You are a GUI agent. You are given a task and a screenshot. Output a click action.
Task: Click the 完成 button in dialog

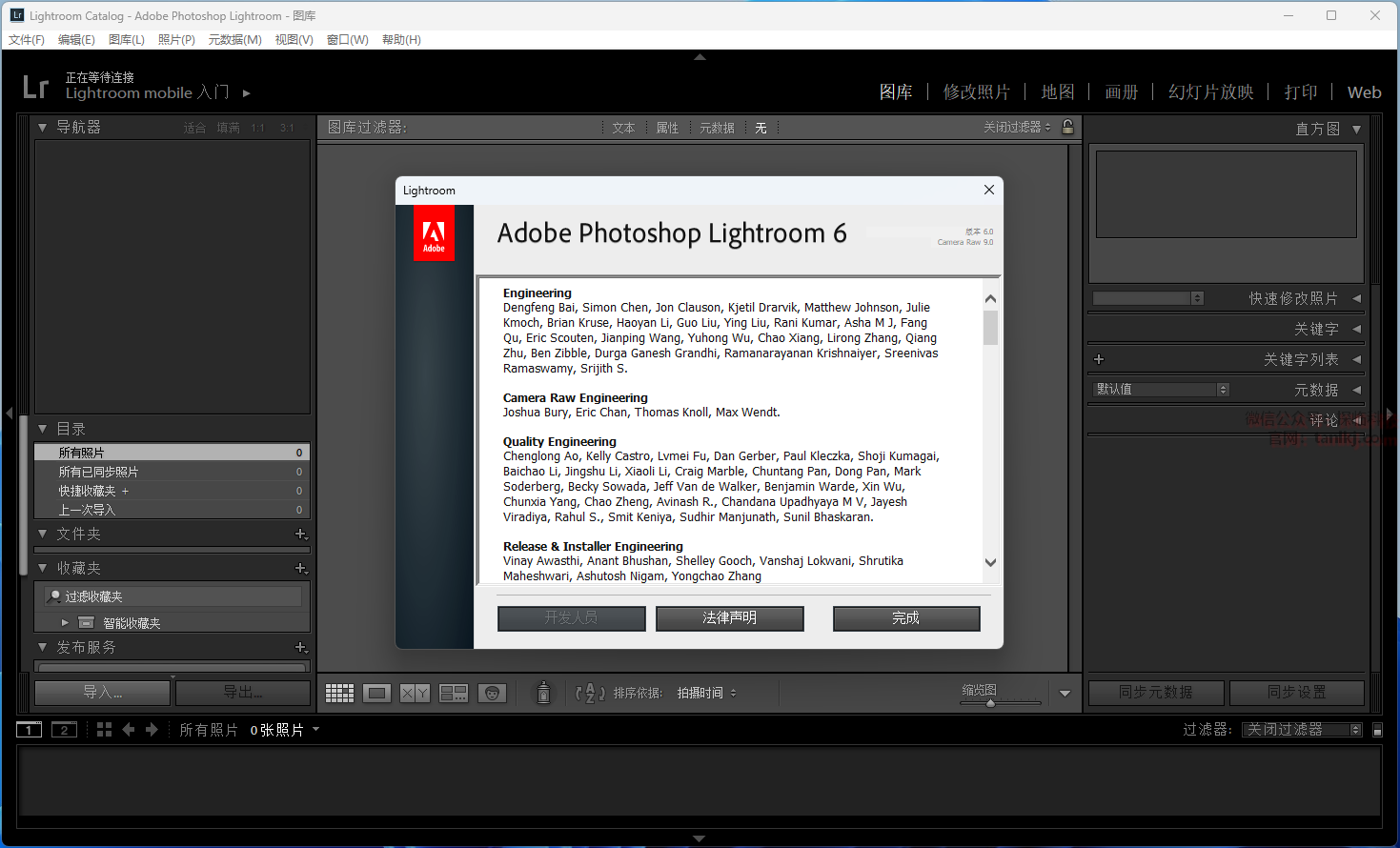pos(905,618)
